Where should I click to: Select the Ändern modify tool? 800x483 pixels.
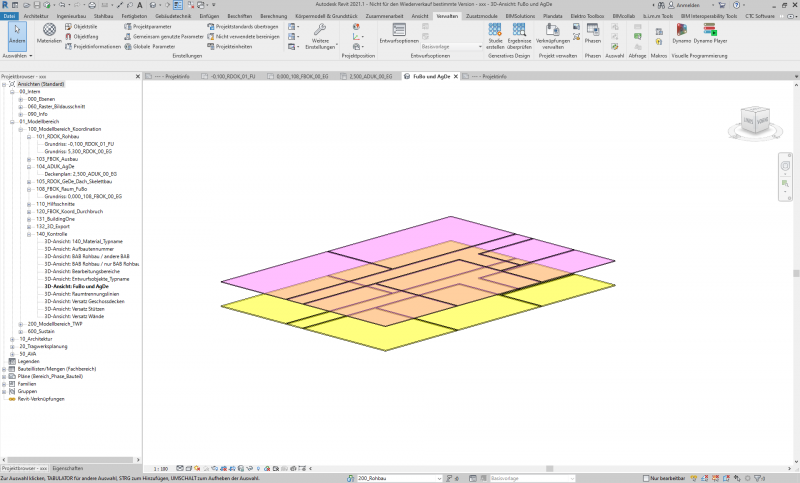16,35
